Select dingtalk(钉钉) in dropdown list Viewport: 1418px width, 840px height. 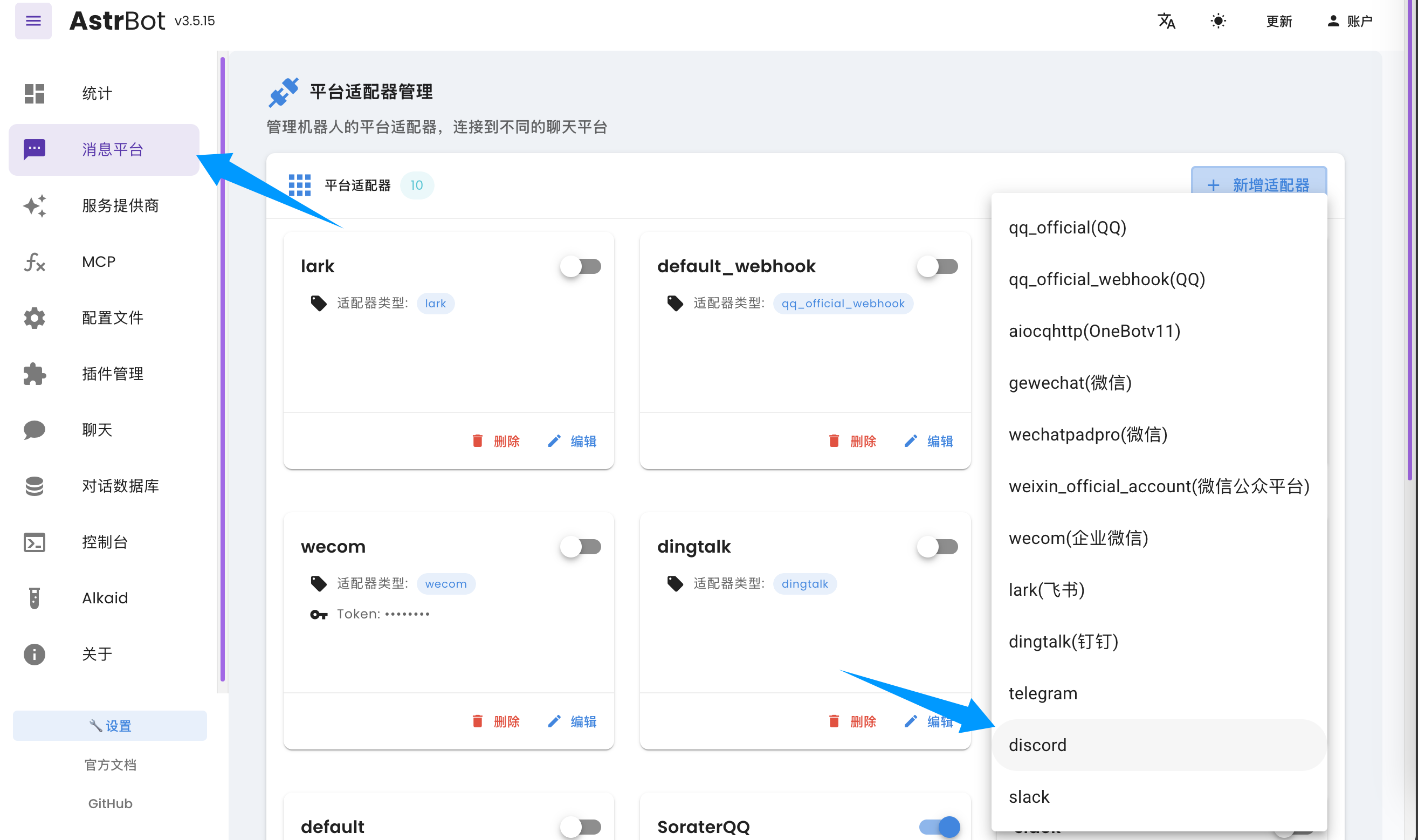[x=1159, y=641]
